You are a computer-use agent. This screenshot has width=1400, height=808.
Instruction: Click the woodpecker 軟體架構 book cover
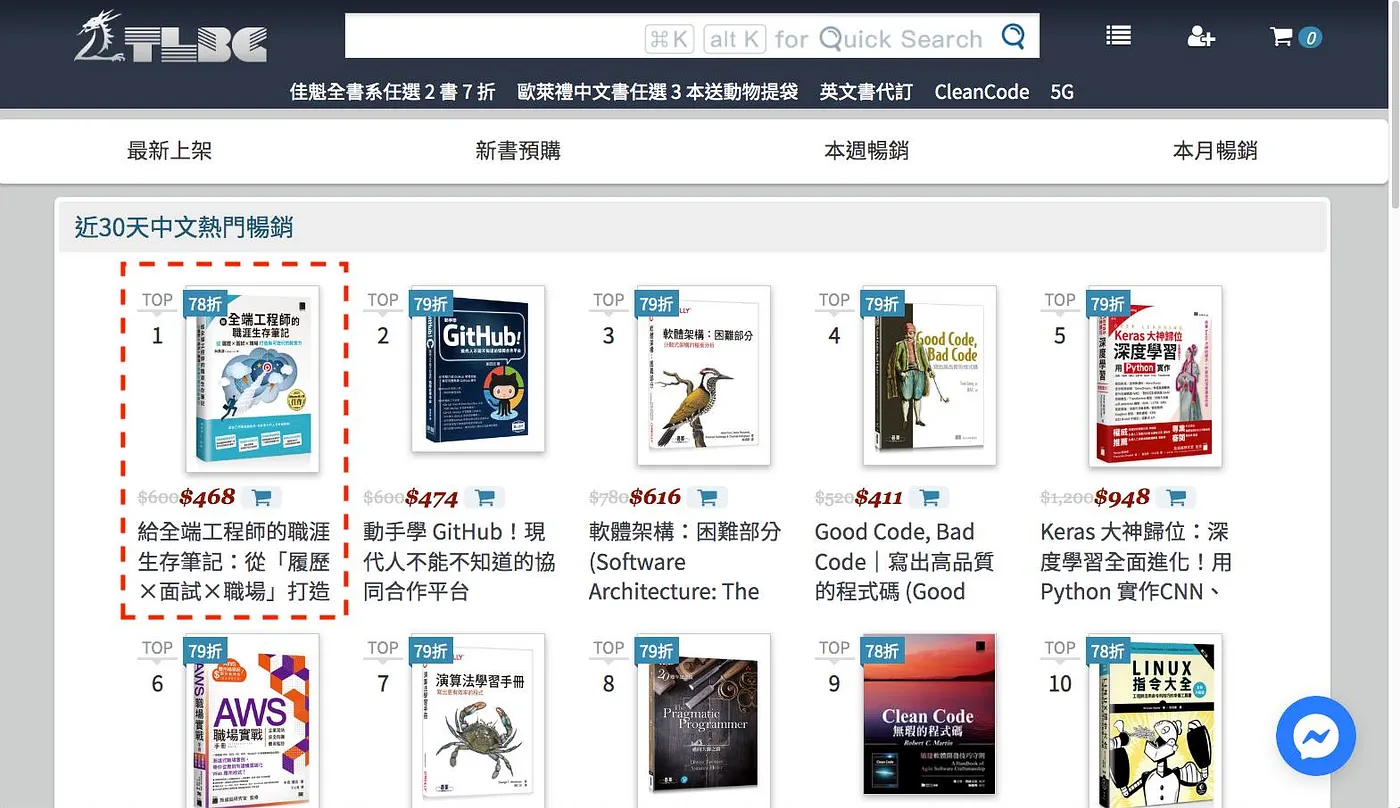[x=704, y=375]
